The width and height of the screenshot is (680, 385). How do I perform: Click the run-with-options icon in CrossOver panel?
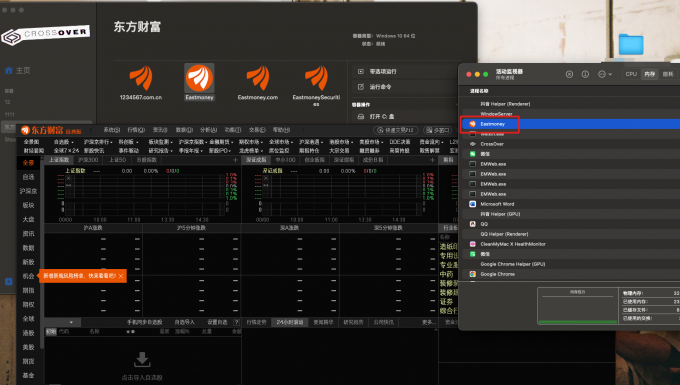360,71
